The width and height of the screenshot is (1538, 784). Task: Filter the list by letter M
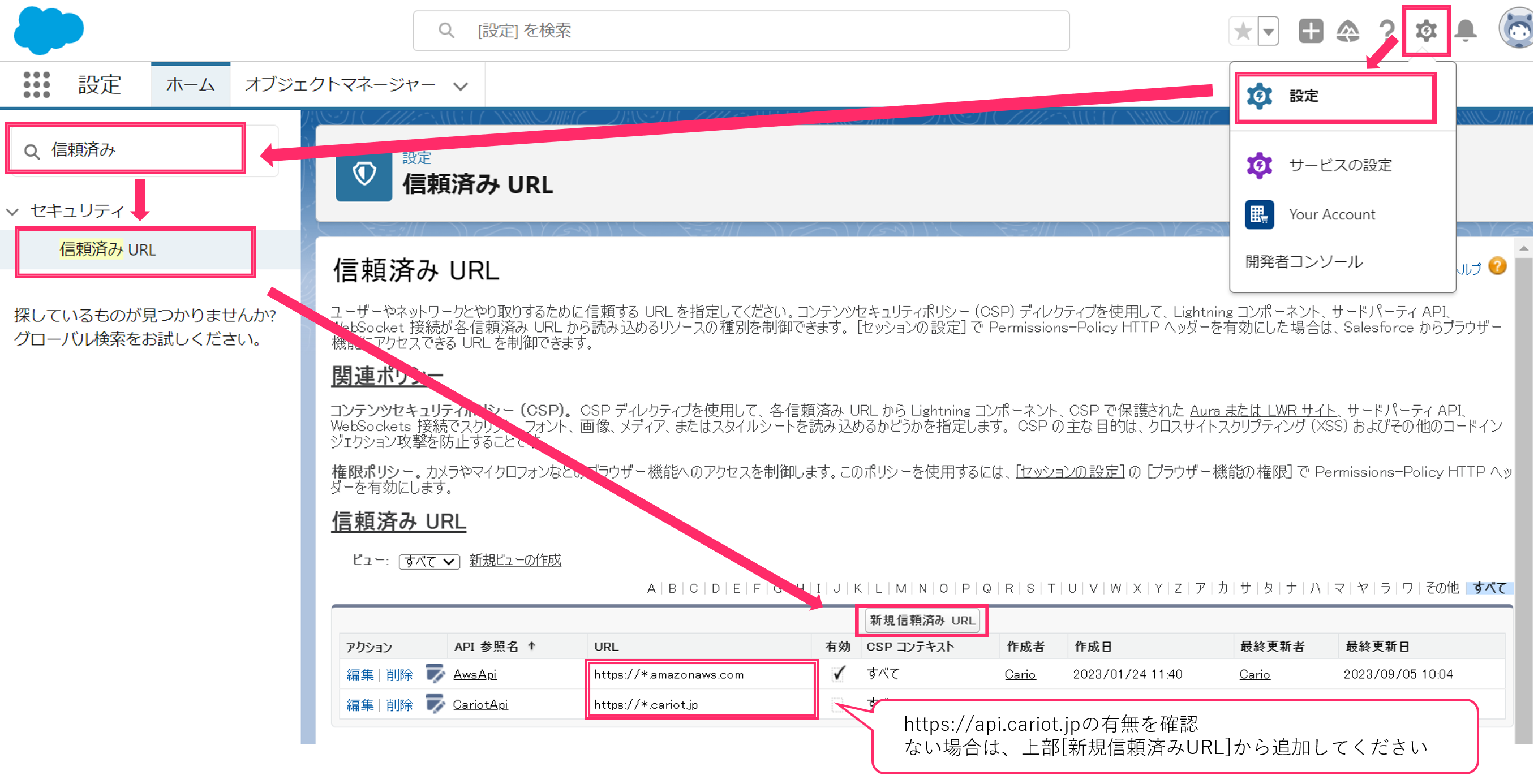(x=900, y=588)
